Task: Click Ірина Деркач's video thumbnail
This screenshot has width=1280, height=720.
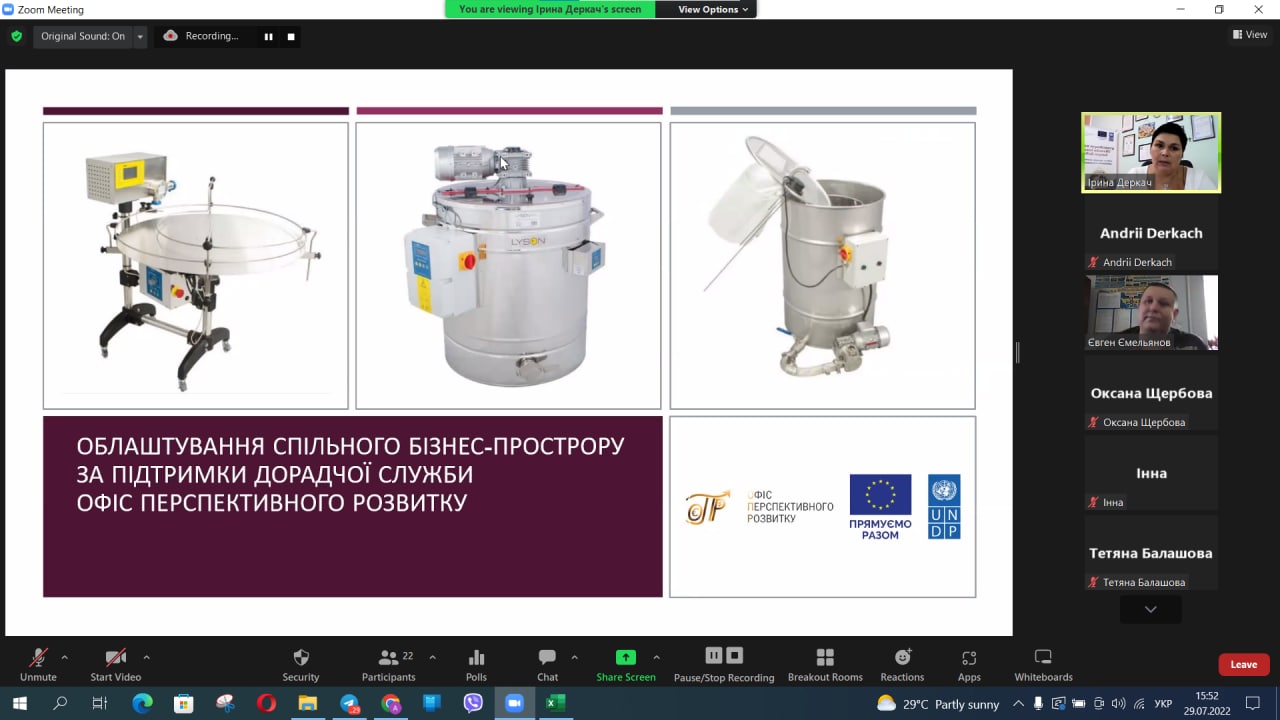Action: 1150,151
